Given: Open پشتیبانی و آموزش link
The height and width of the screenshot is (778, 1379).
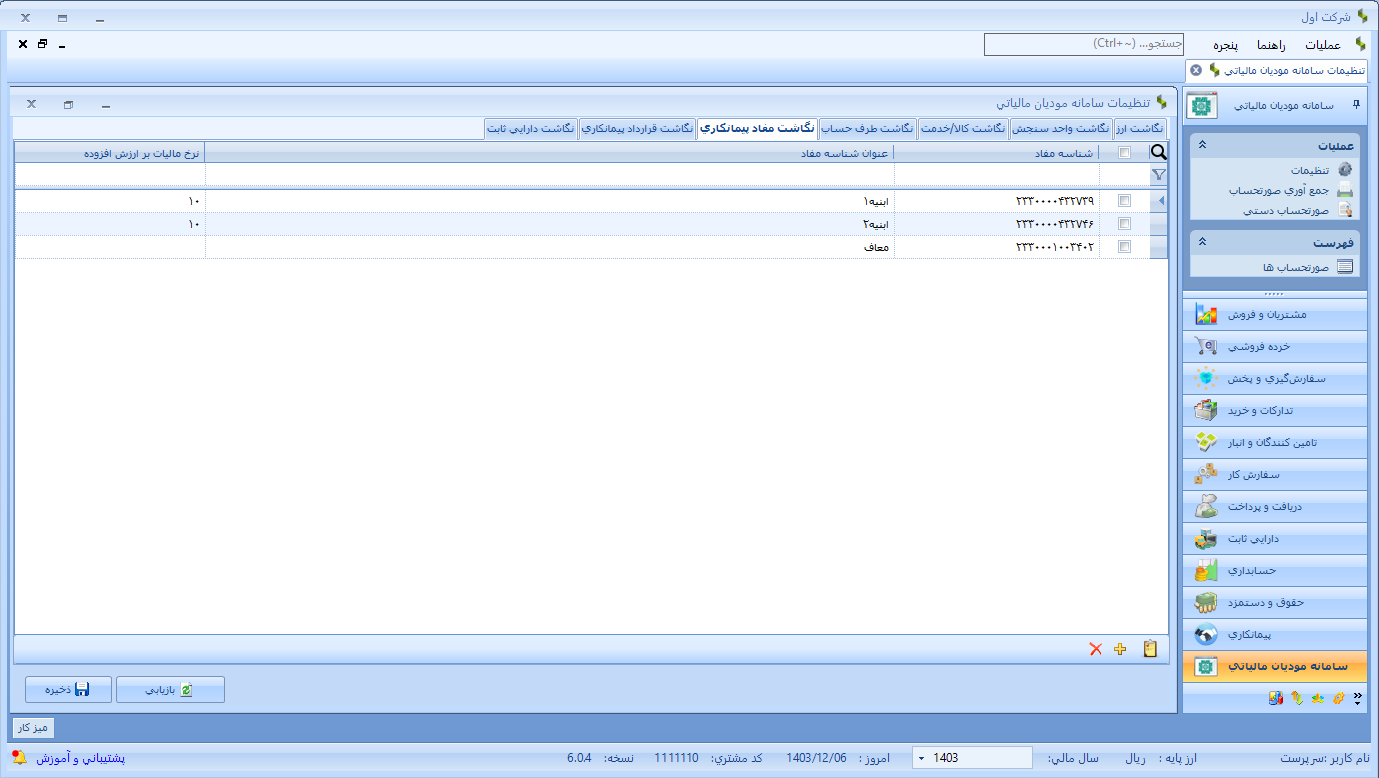Looking at the screenshot, I should tap(80, 758).
